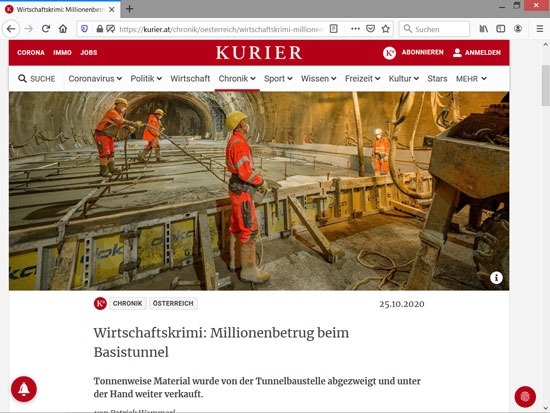Bookmark this page with the star icon
This screenshot has width=550, height=413.
(x=385, y=29)
